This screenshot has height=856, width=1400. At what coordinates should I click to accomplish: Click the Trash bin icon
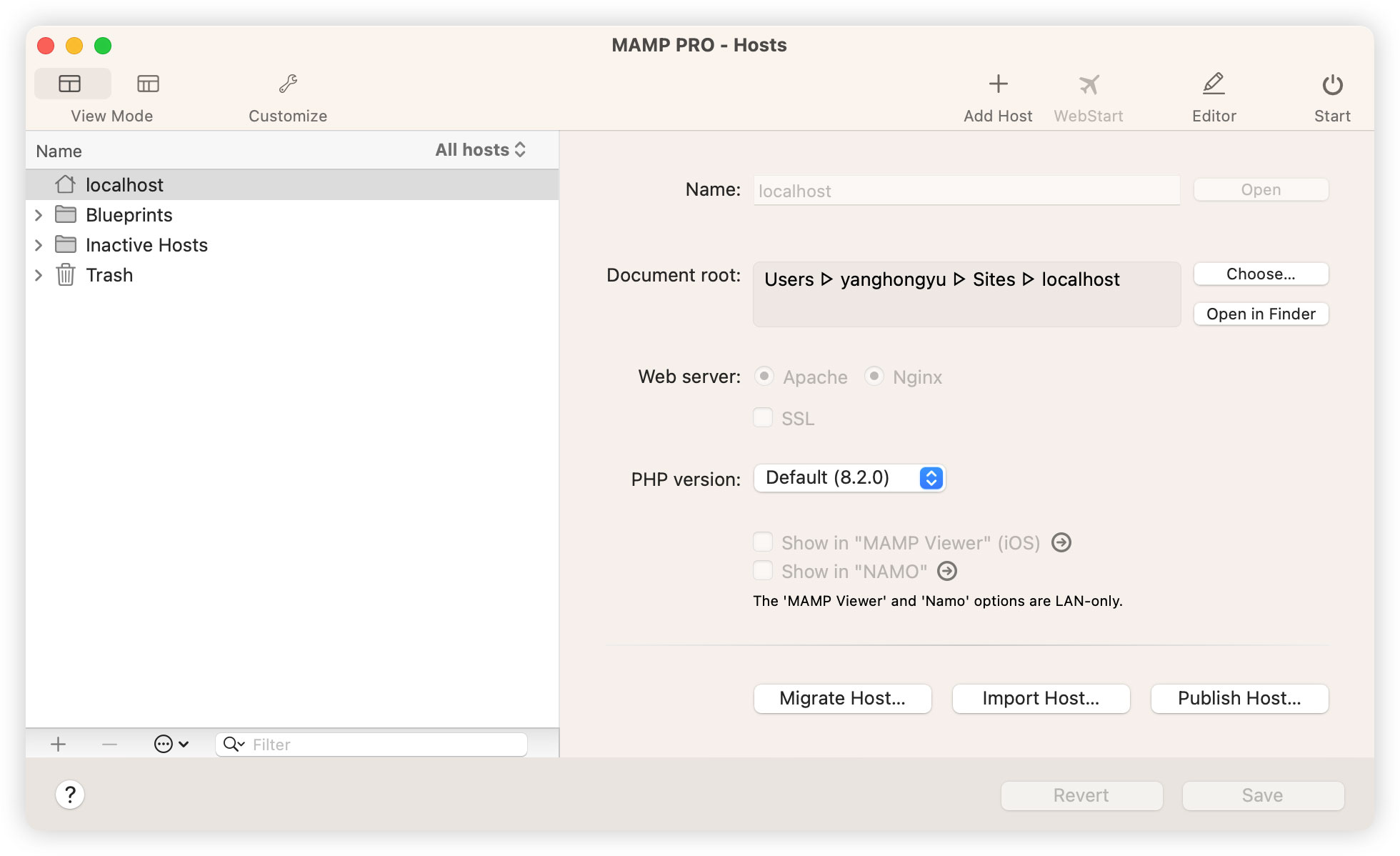tap(66, 274)
